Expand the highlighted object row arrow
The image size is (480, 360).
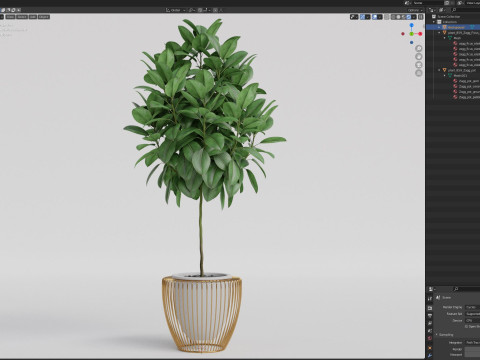click(x=439, y=27)
